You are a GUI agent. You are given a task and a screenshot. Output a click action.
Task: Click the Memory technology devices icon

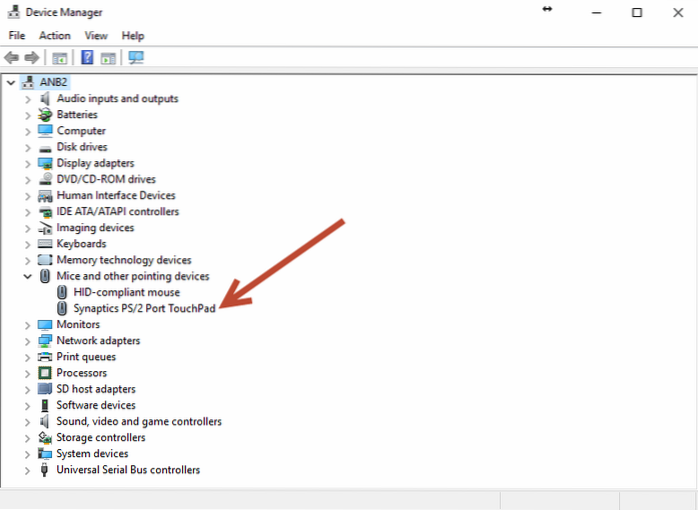(x=45, y=260)
